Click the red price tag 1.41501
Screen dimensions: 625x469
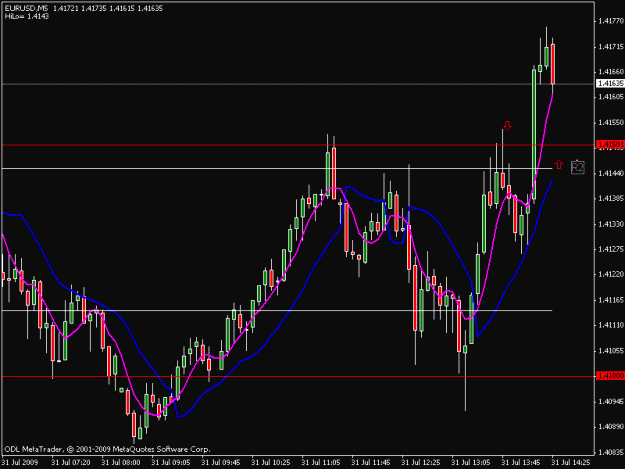[610, 144]
